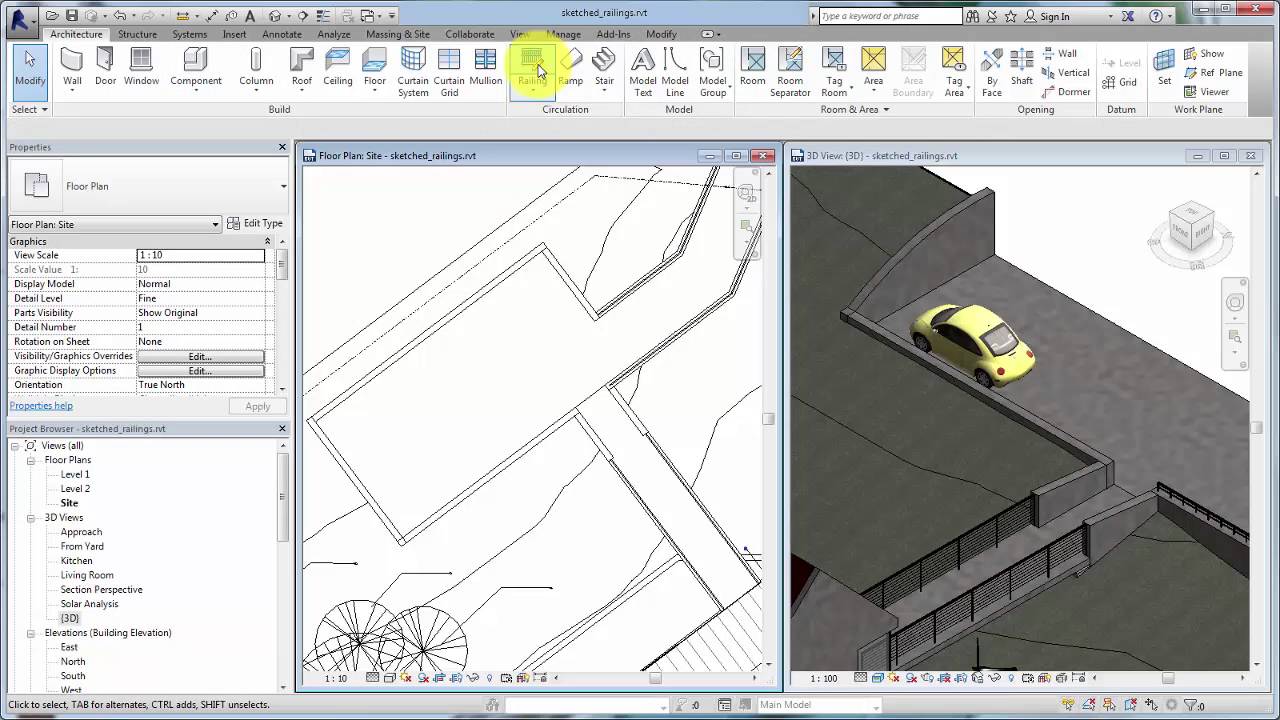1280x720 pixels.
Task: Click Edit for Visibility/Graphics Overrides
Action: coord(200,356)
